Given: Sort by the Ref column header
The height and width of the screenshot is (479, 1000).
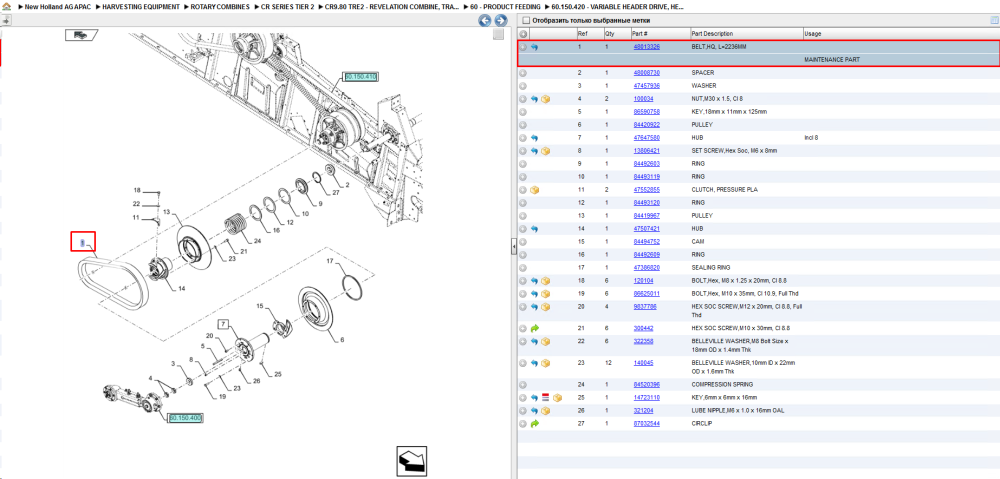Looking at the screenshot, I should click(x=583, y=34).
